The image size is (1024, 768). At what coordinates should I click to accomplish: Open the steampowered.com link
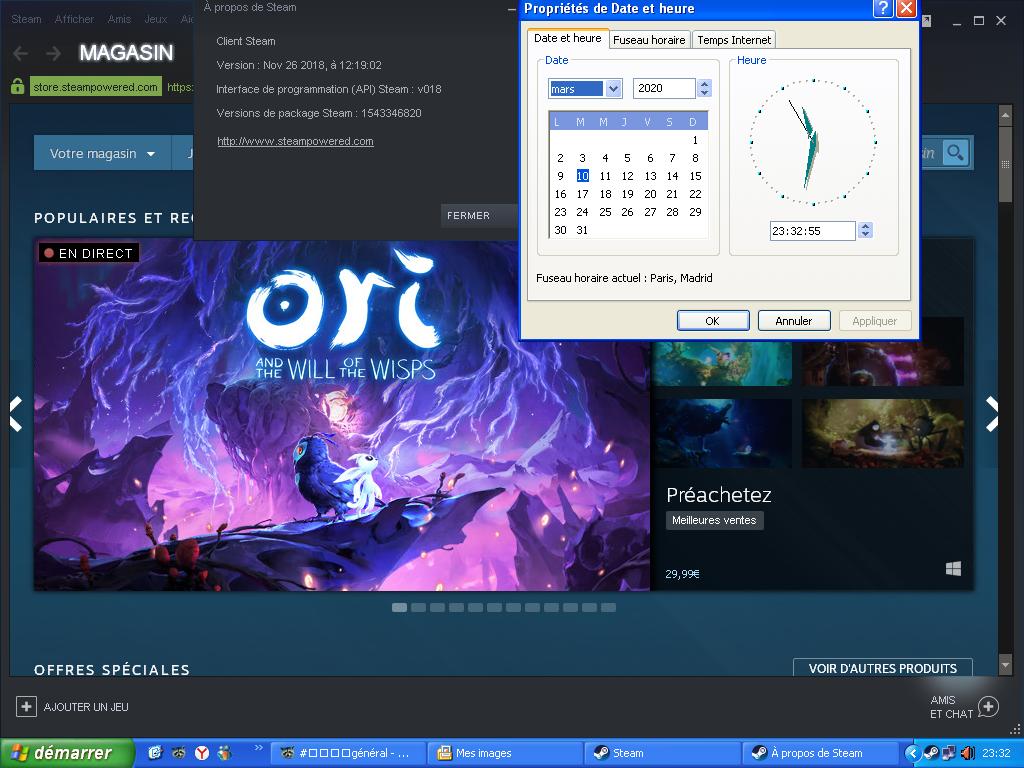point(295,141)
